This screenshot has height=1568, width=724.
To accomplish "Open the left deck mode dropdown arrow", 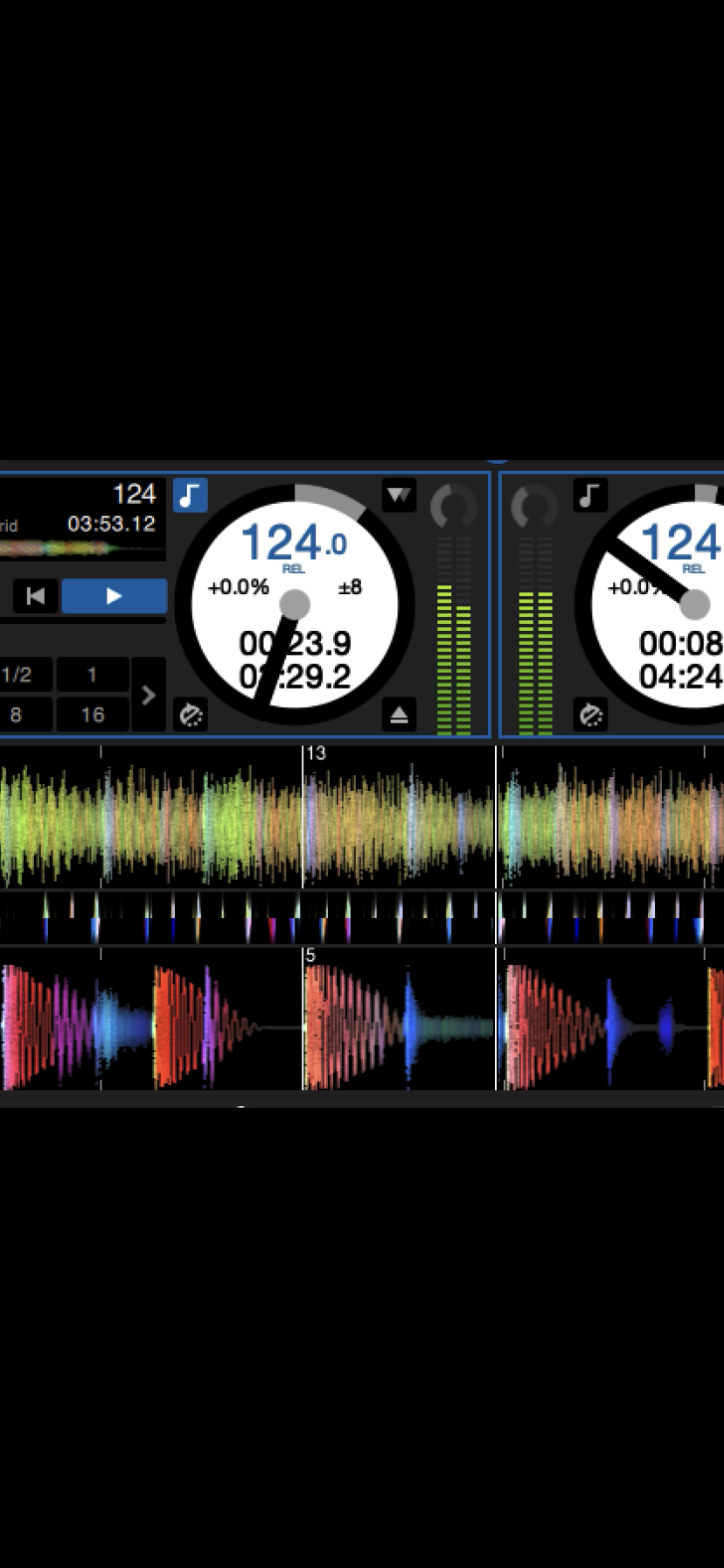I will coord(399,495).
